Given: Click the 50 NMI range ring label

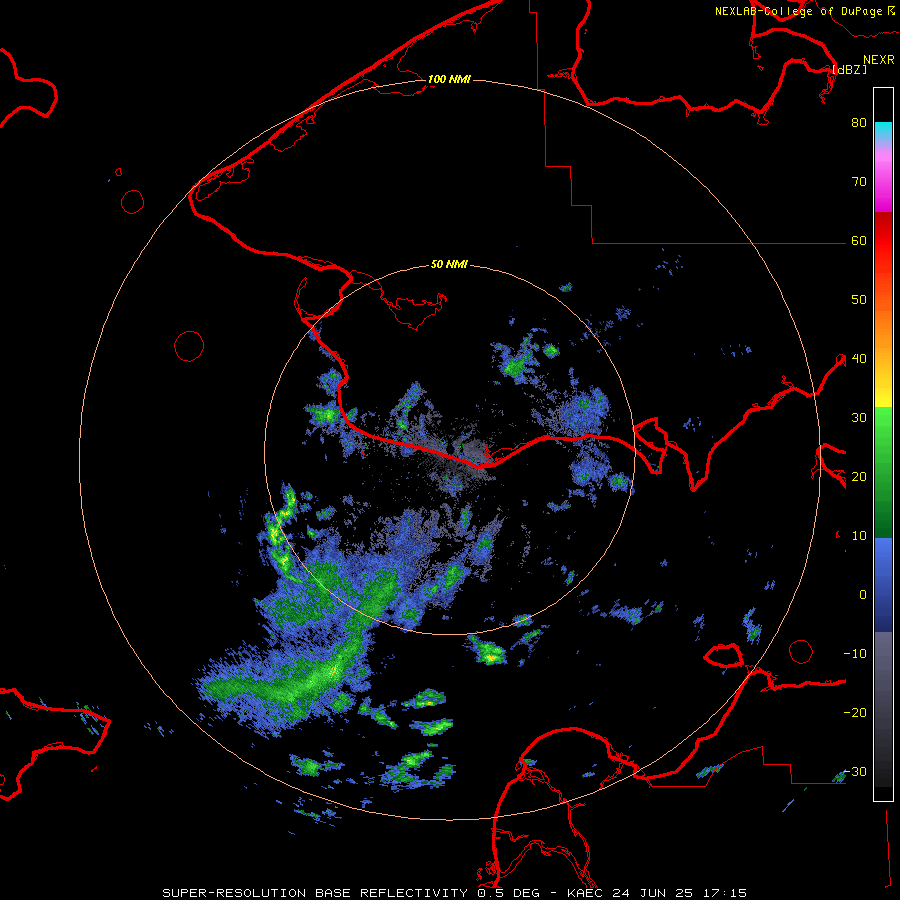Looking at the screenshot, I should (x=449, y=265).
